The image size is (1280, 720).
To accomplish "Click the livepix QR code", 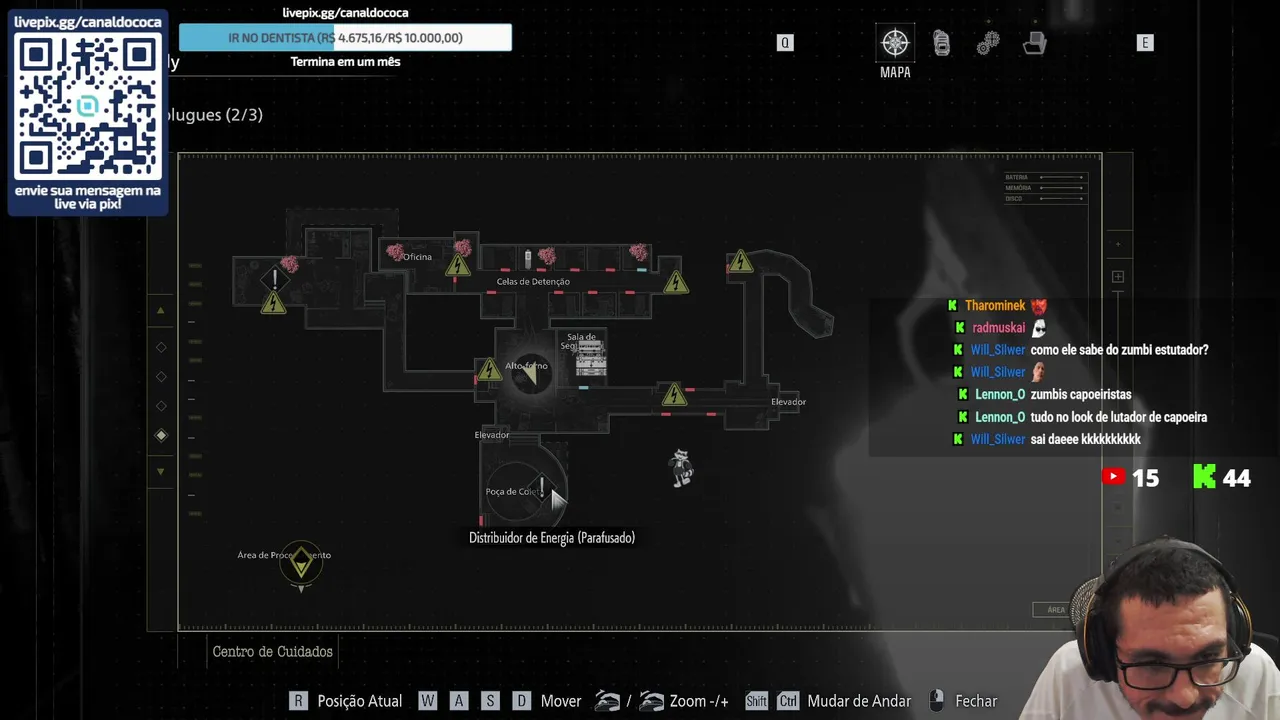I will [x=88, y=105].
